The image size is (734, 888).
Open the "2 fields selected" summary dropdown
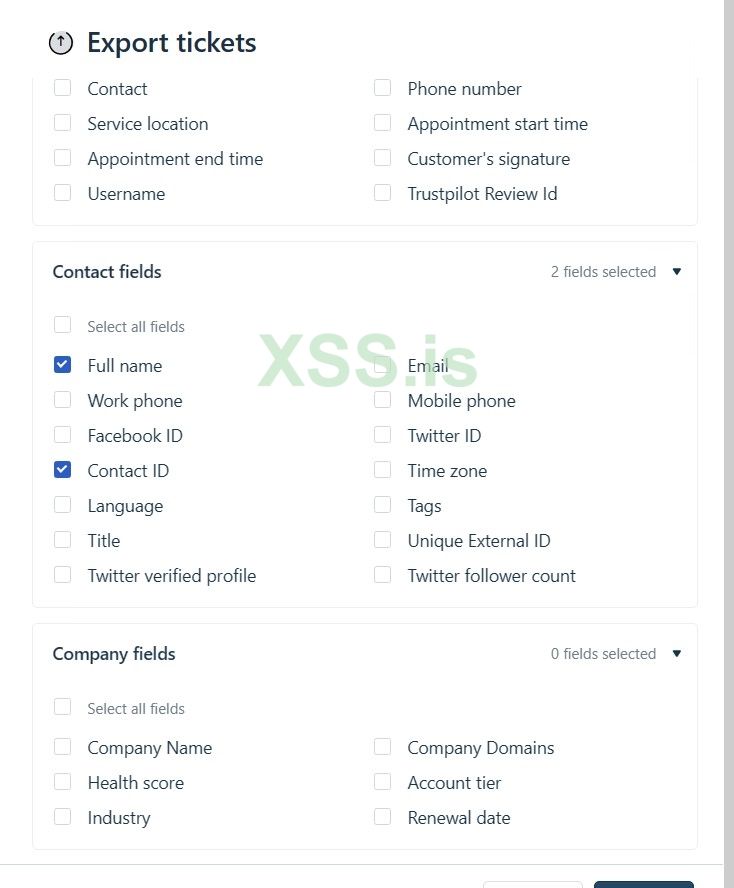603,271
